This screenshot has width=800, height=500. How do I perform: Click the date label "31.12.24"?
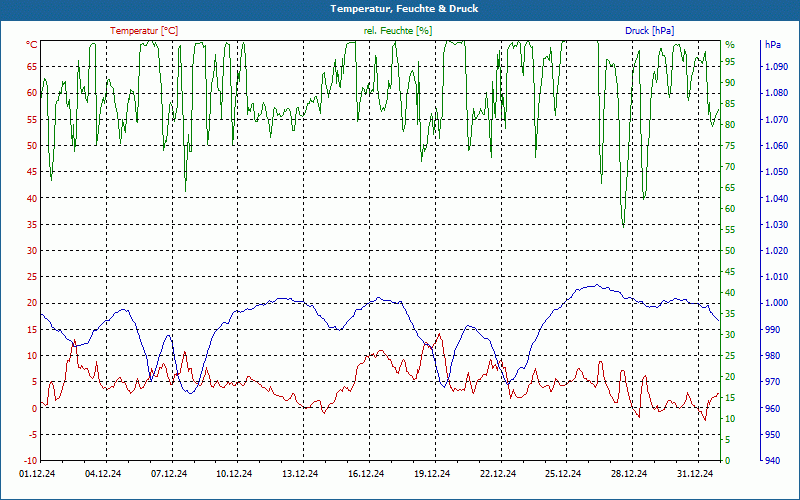[694, 473]
